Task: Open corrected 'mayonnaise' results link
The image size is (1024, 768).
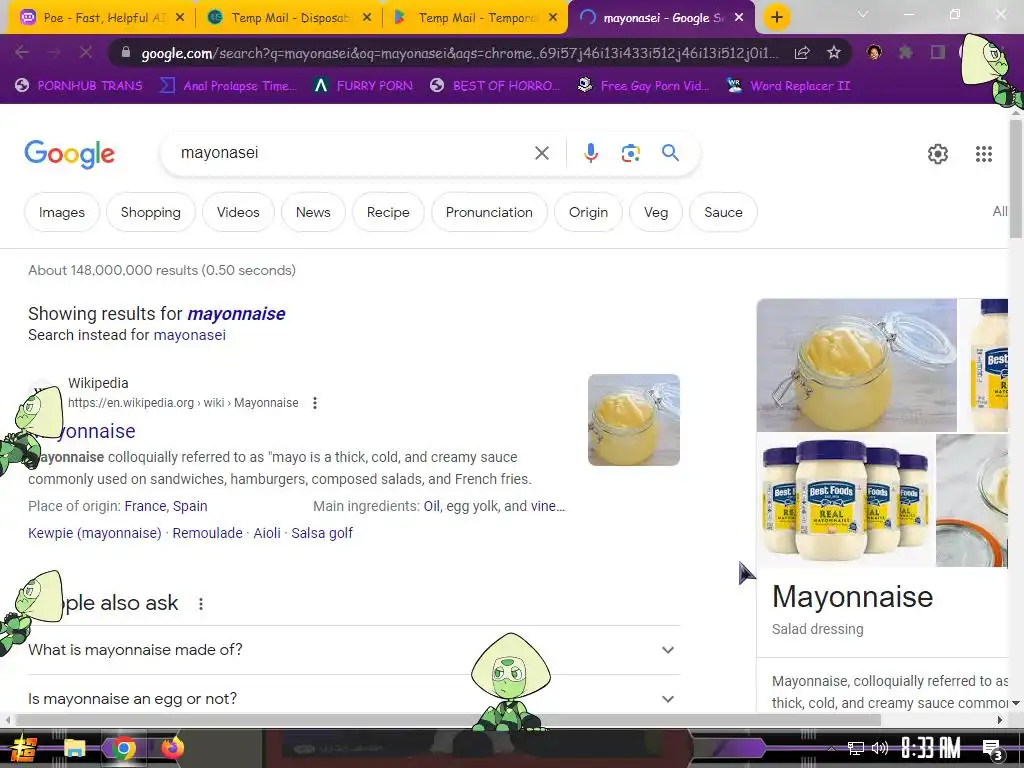Action: point(236,314)
